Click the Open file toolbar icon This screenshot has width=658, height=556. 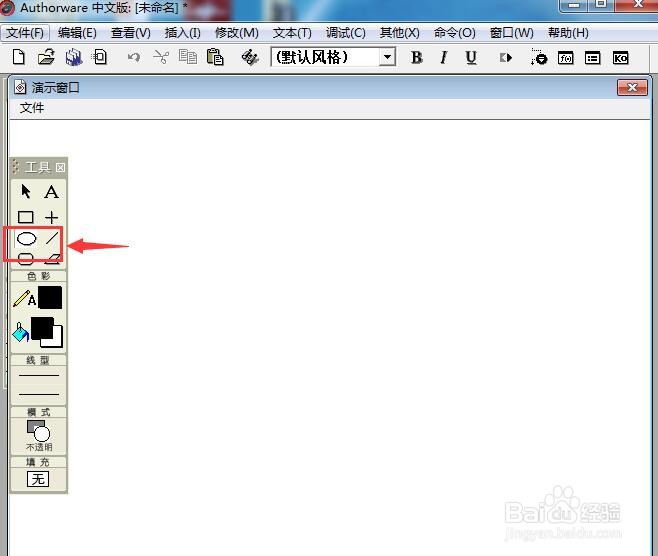tap(46, 57)
